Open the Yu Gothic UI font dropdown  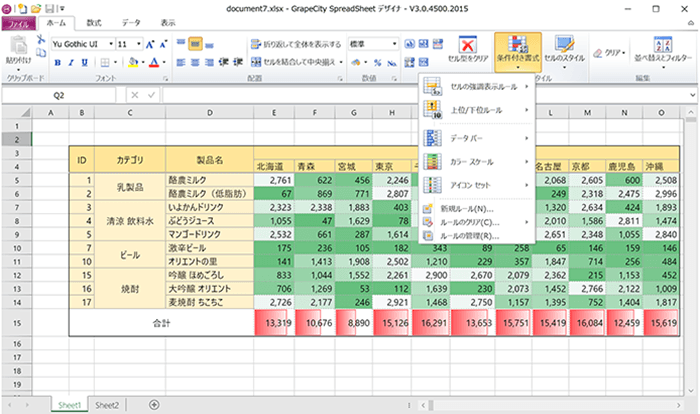point(108,44)
